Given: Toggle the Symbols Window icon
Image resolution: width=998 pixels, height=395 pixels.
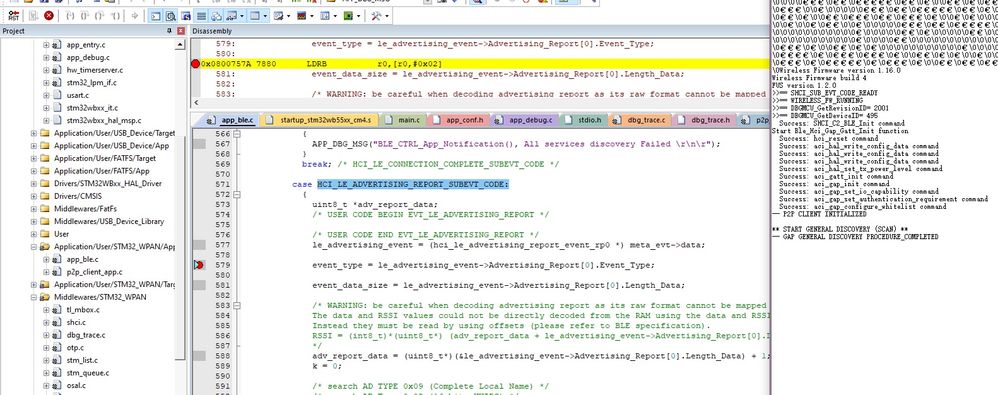Looking at the screenshot, I should 186,15.
